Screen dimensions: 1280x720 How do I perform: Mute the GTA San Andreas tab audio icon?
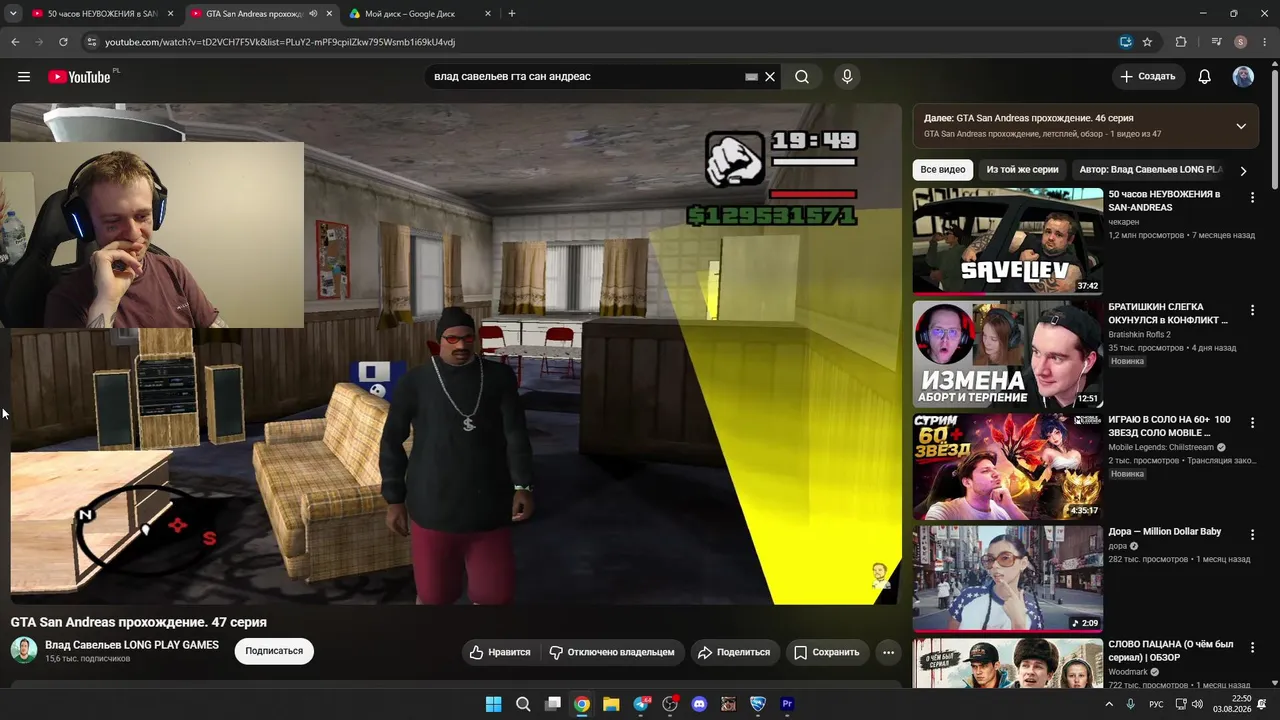click(x=314, y=14)
